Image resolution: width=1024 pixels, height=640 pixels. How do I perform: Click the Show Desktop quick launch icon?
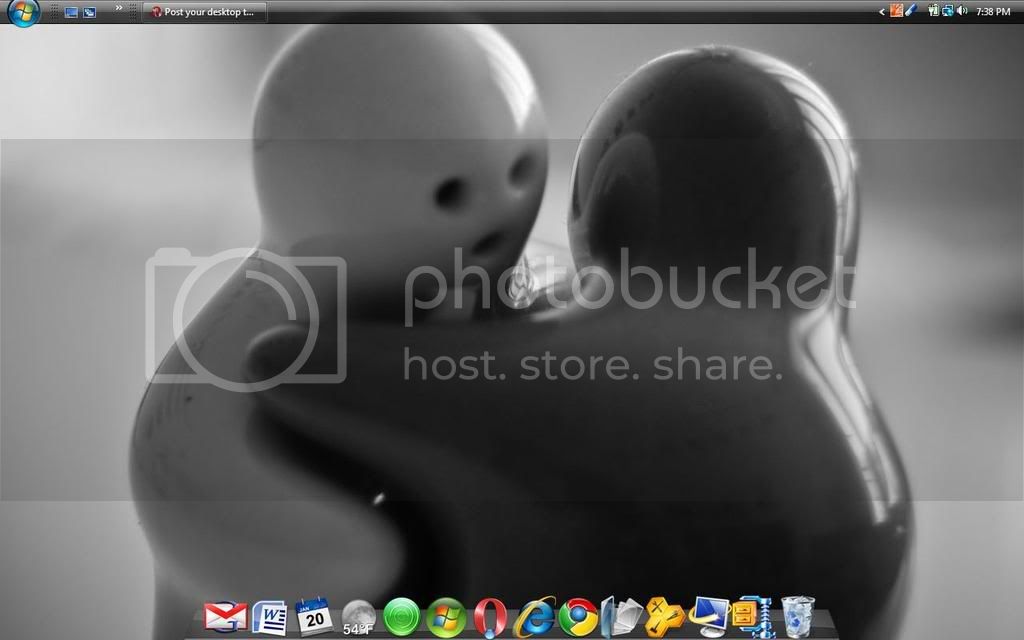click(x=71, y=12)
